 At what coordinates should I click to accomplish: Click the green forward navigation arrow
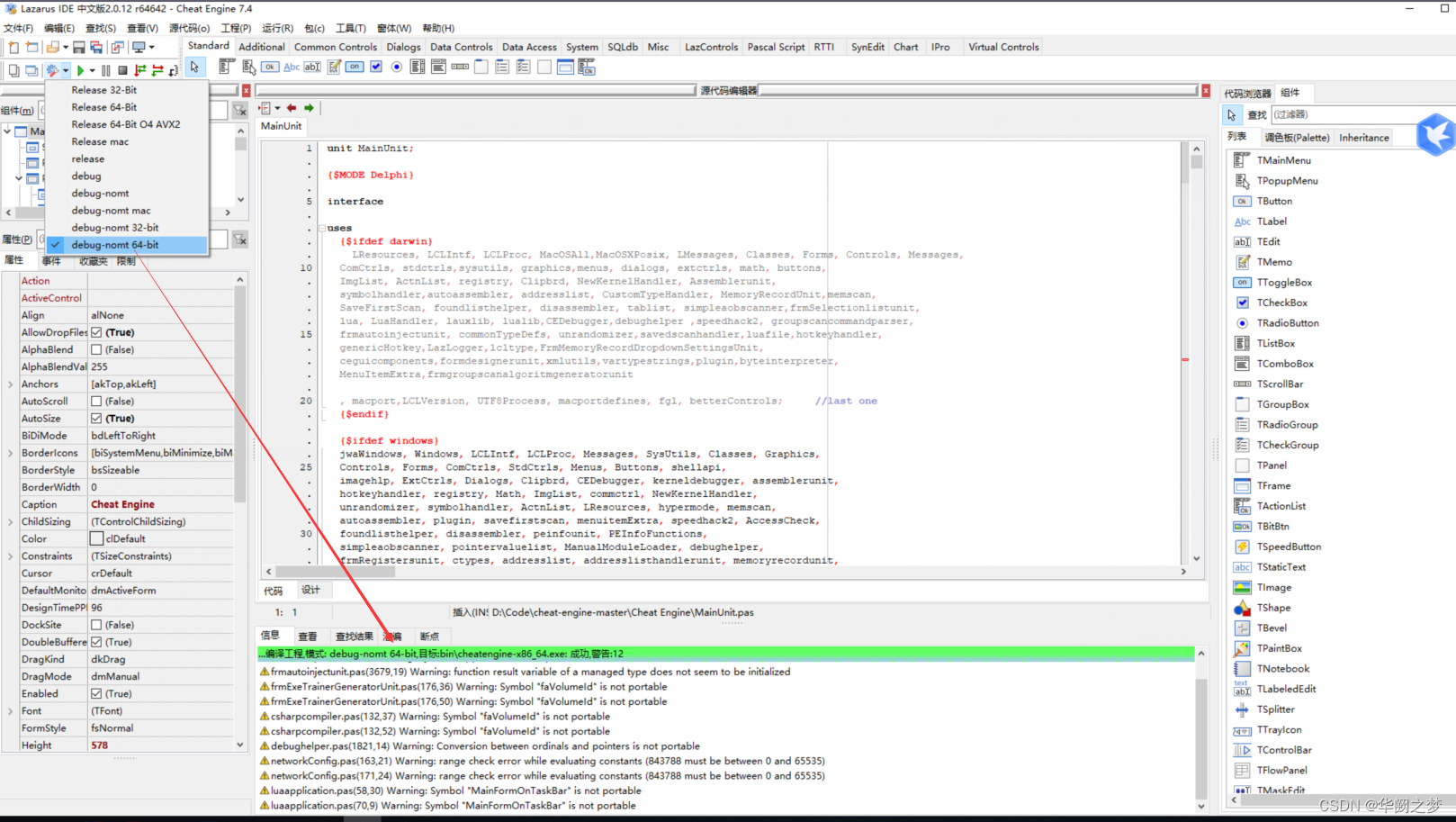click(x=309, y=108)
